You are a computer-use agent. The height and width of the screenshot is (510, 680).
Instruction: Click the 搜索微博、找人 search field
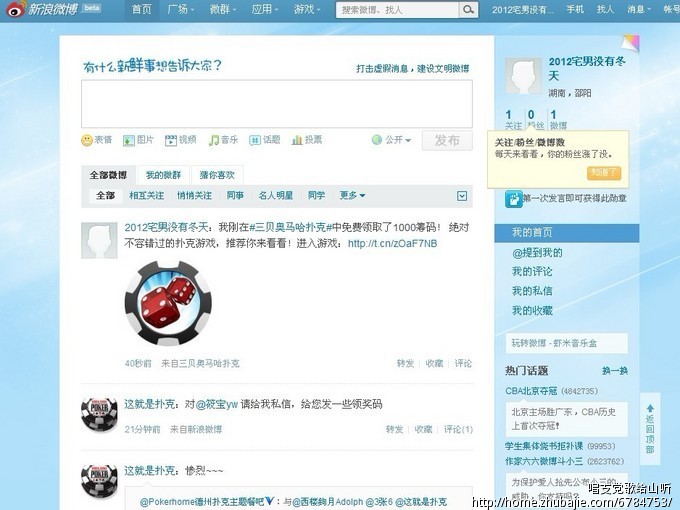coord(397,10)
